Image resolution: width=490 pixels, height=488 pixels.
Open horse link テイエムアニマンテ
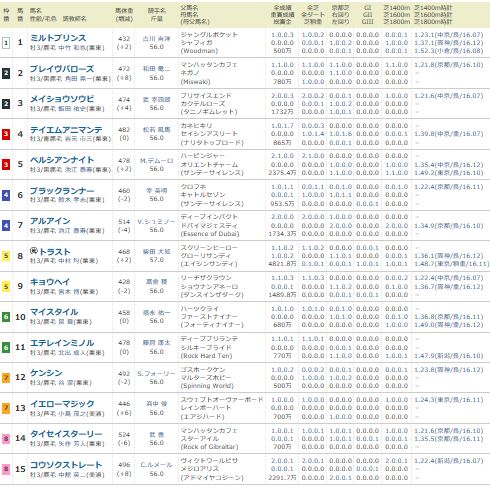[x=66, y=129]
